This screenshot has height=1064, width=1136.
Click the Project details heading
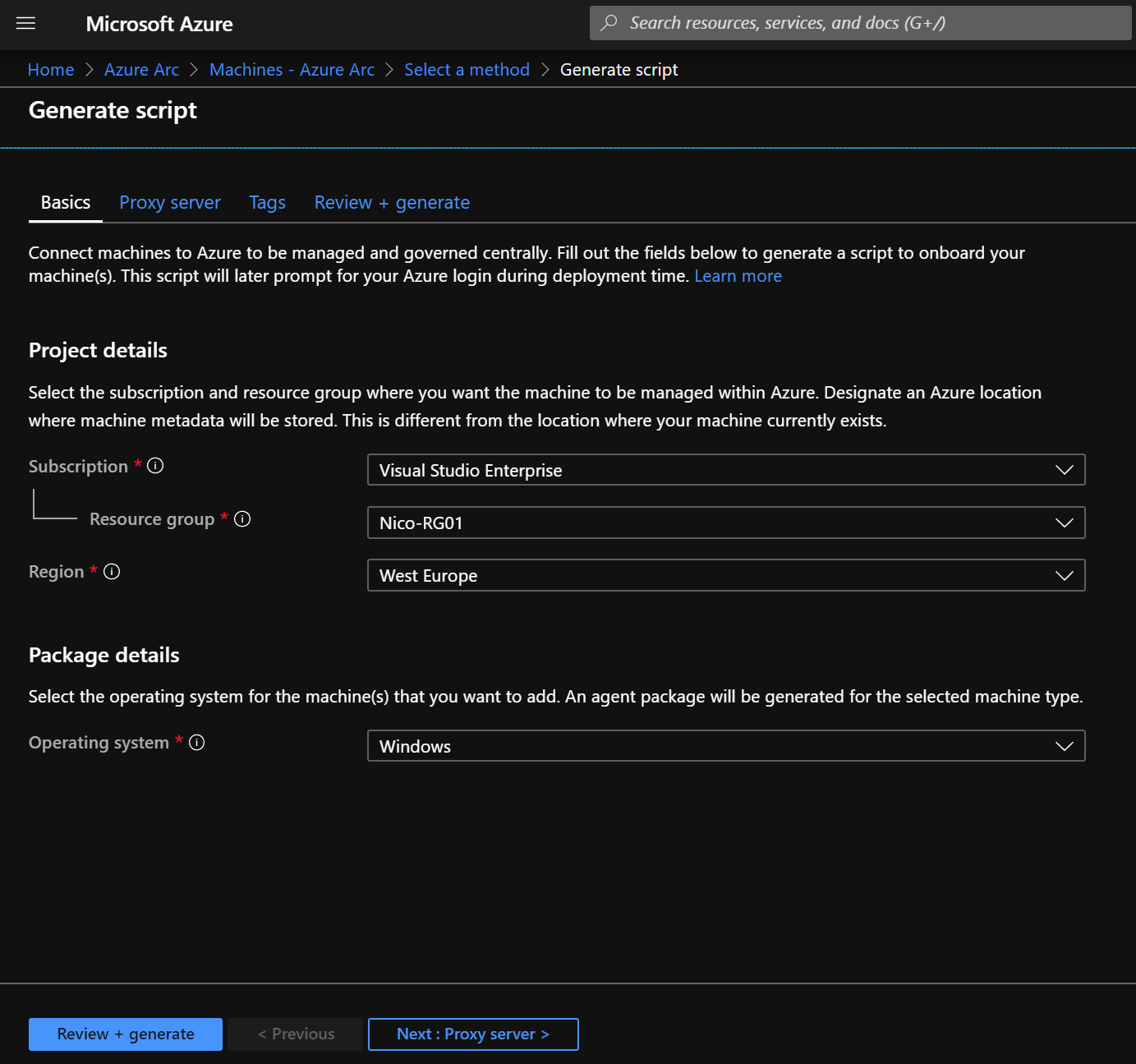pos(98,350)
